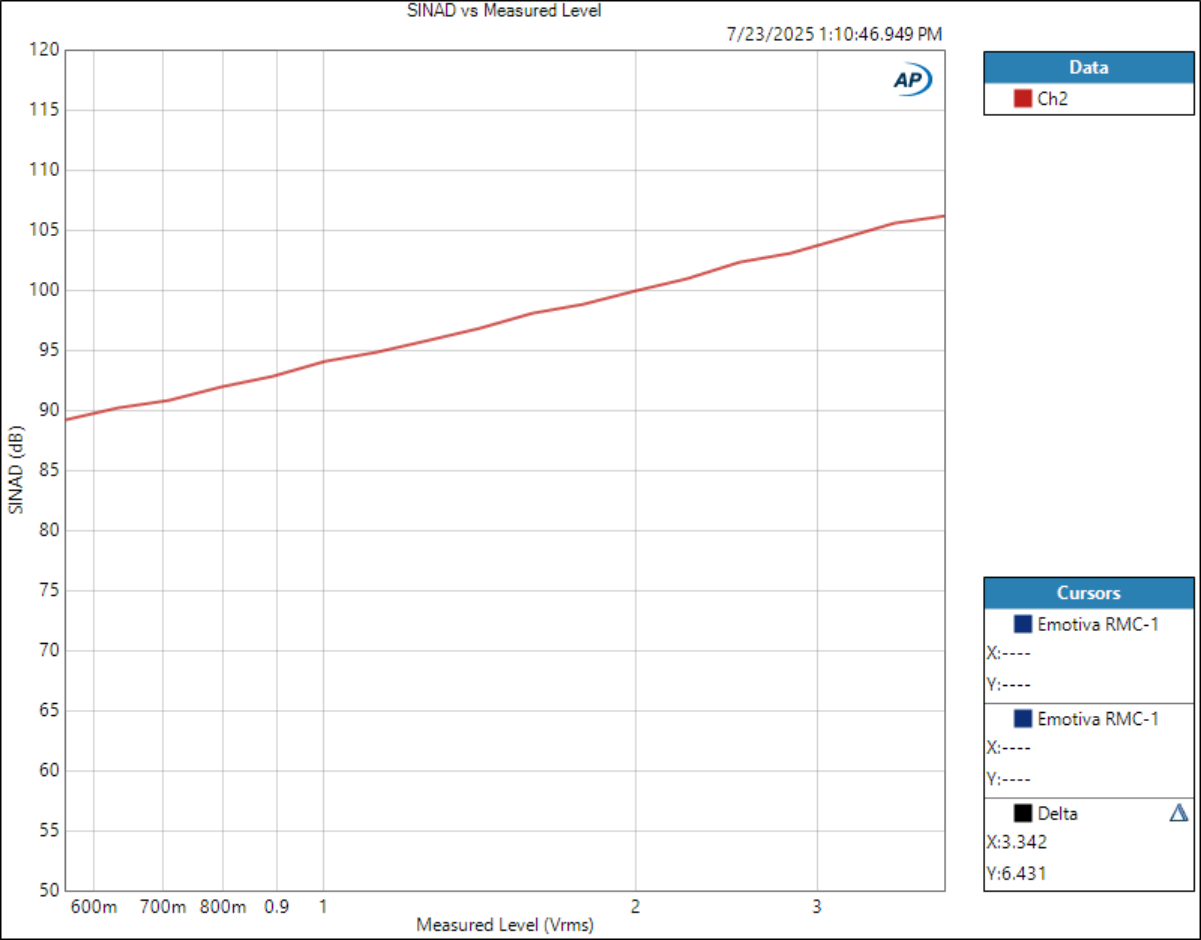The width and height of the screenshot is (1201, 940).
Task: Click the SINAD (dB) axis label
Action: [14, 469]
